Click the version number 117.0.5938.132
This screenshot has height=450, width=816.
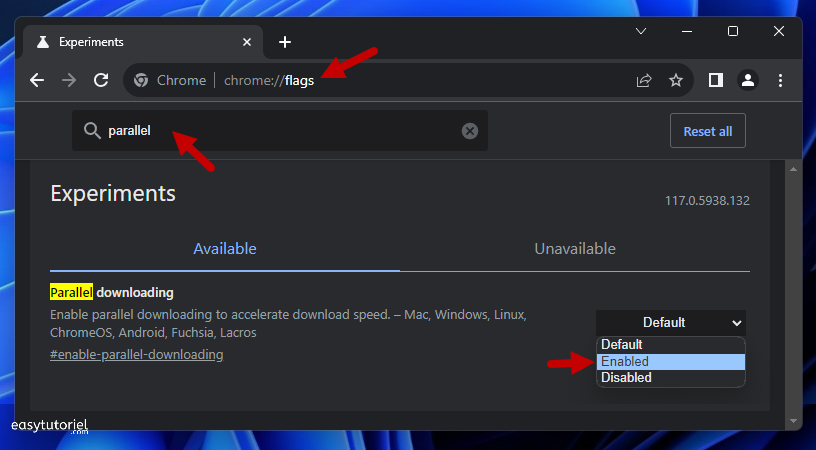pos(707,201)
